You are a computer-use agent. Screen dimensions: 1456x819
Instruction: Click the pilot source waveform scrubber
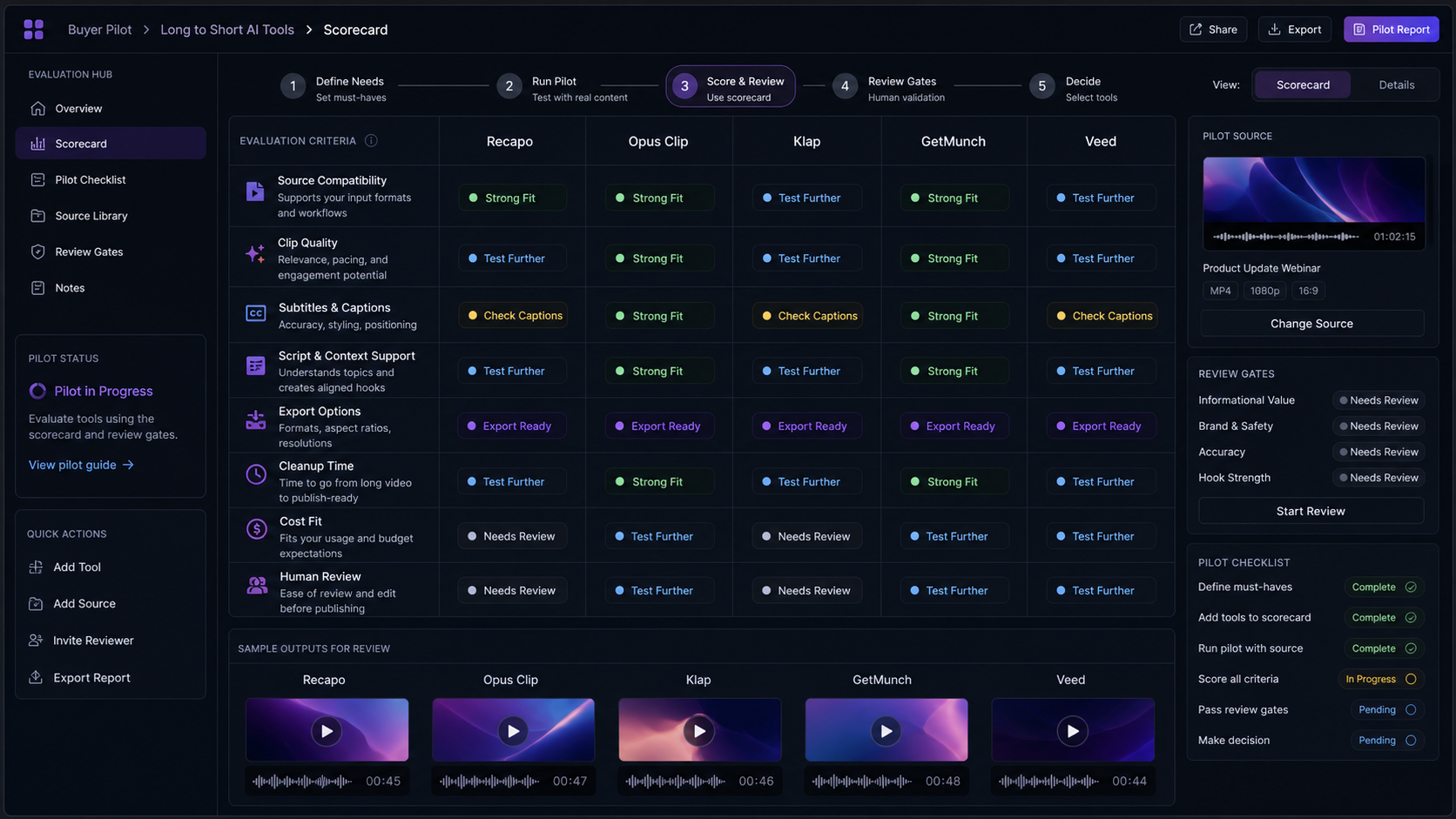pyautogui.click(x=1286, y=237)
